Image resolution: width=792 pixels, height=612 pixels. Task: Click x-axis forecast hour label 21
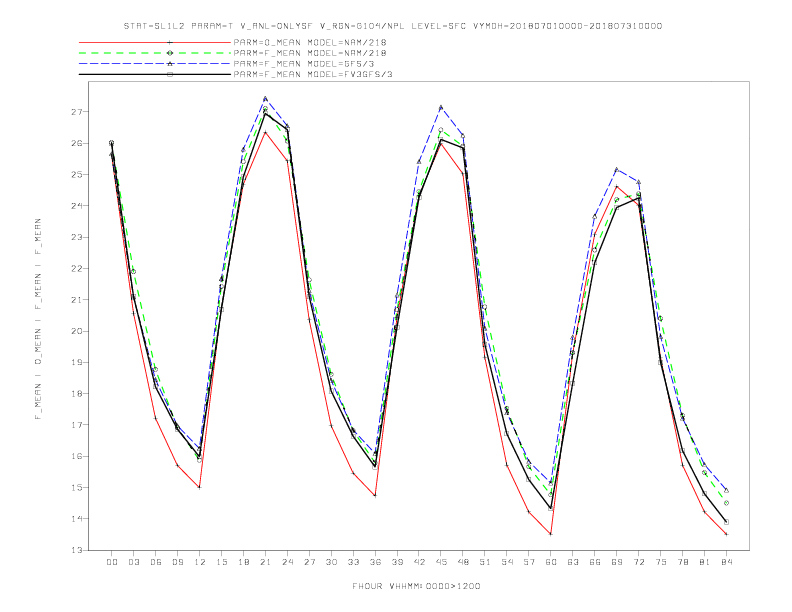coord(265,562)
